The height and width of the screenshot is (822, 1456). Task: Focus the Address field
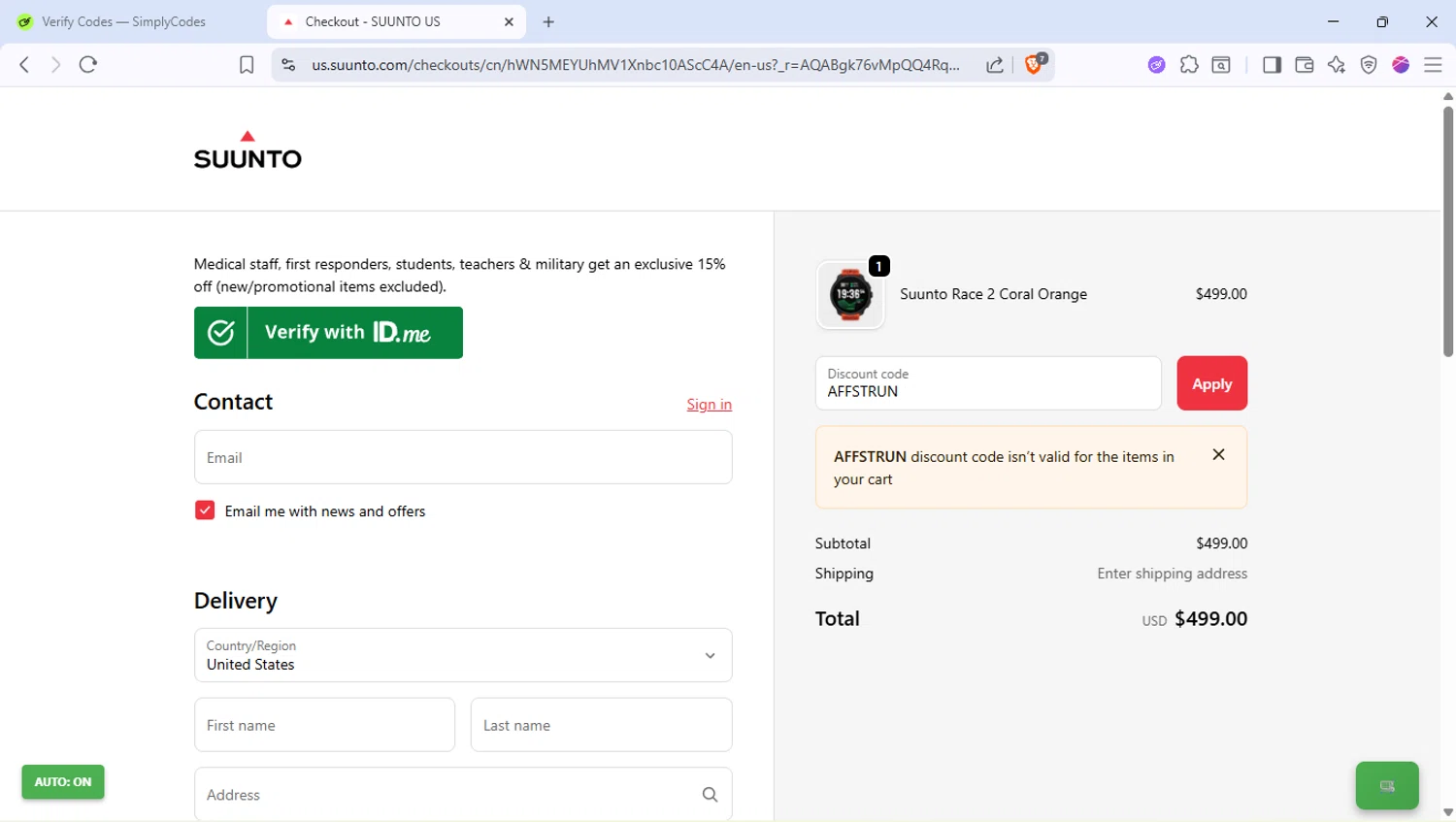click(463, 795)
